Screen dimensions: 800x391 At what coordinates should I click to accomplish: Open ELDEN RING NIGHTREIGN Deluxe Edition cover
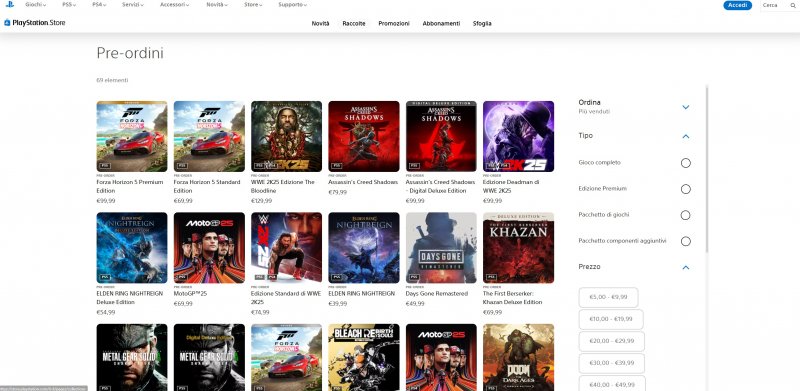pos(132,248)
